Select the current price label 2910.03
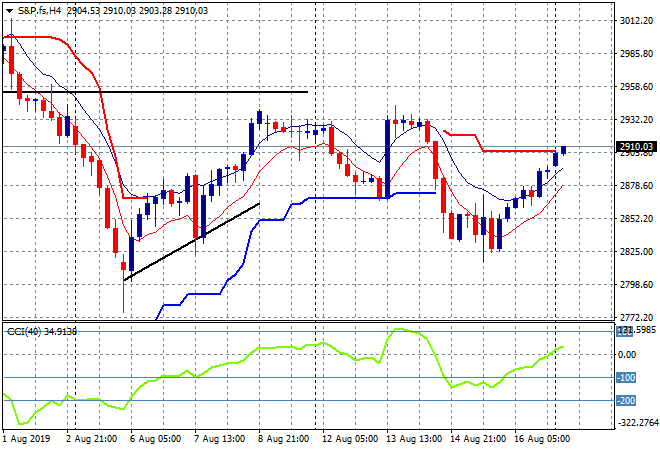The width and height of the screenshot is (660, 450). point(636,146)
